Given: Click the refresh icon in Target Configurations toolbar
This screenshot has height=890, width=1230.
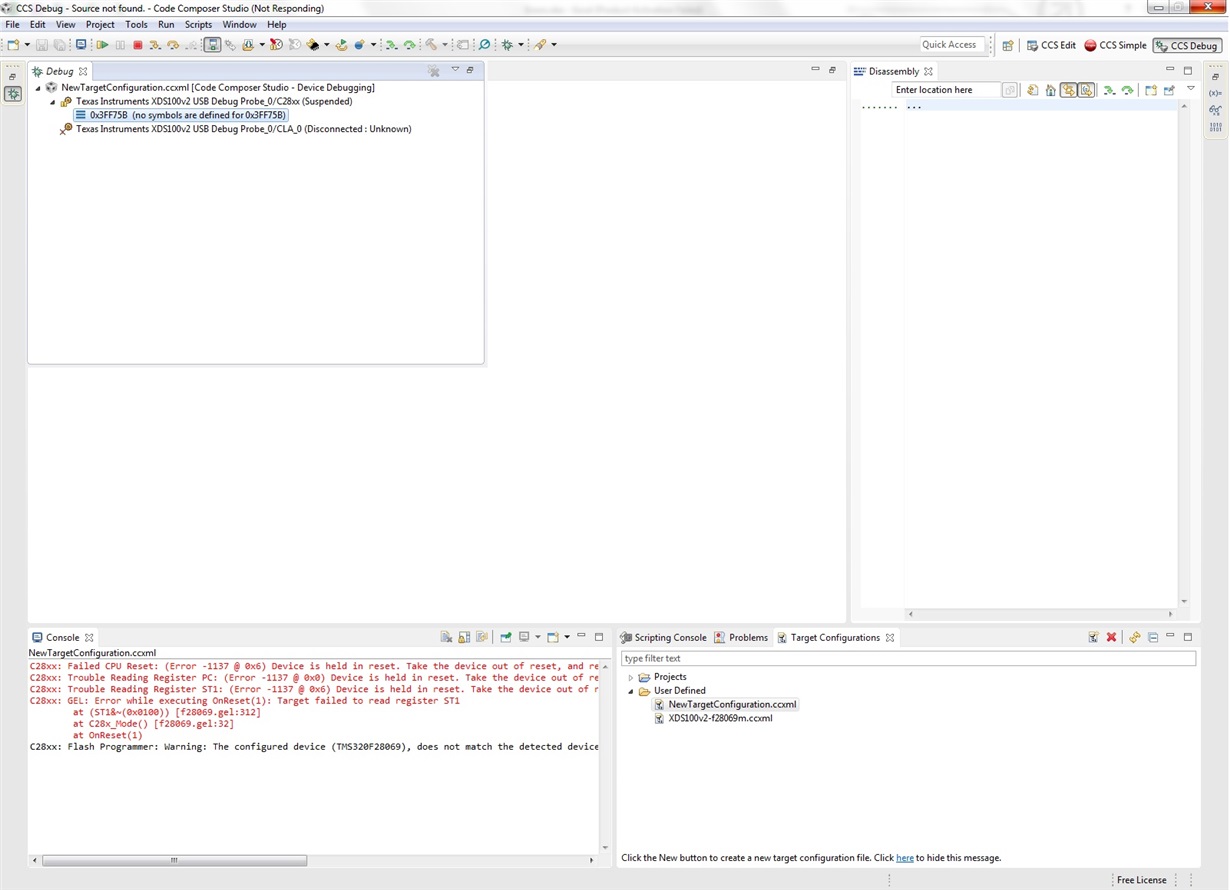Looking at the screenshot, I should coord(1134,637).
